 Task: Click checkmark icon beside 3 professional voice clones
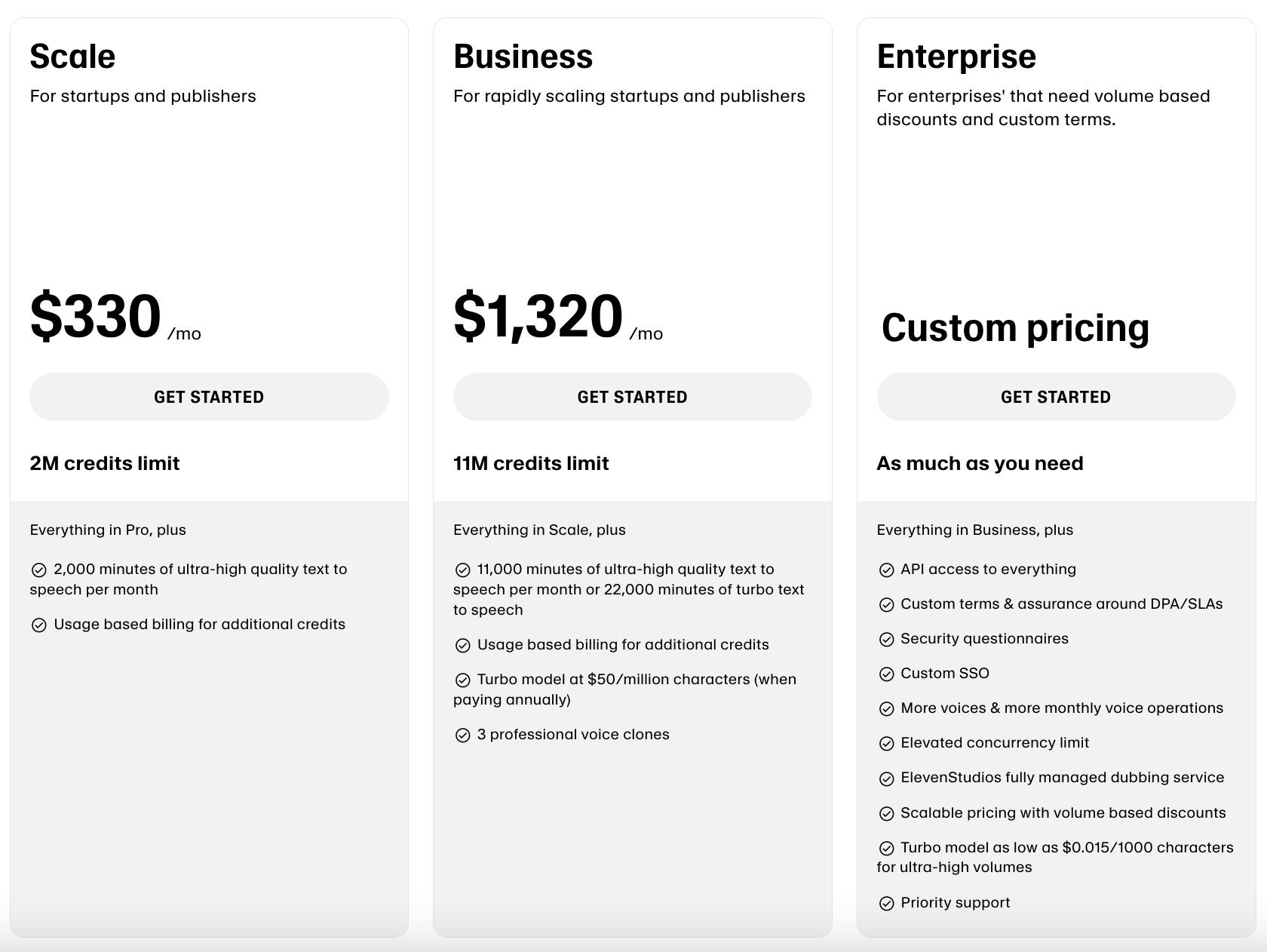pos(463,735)
